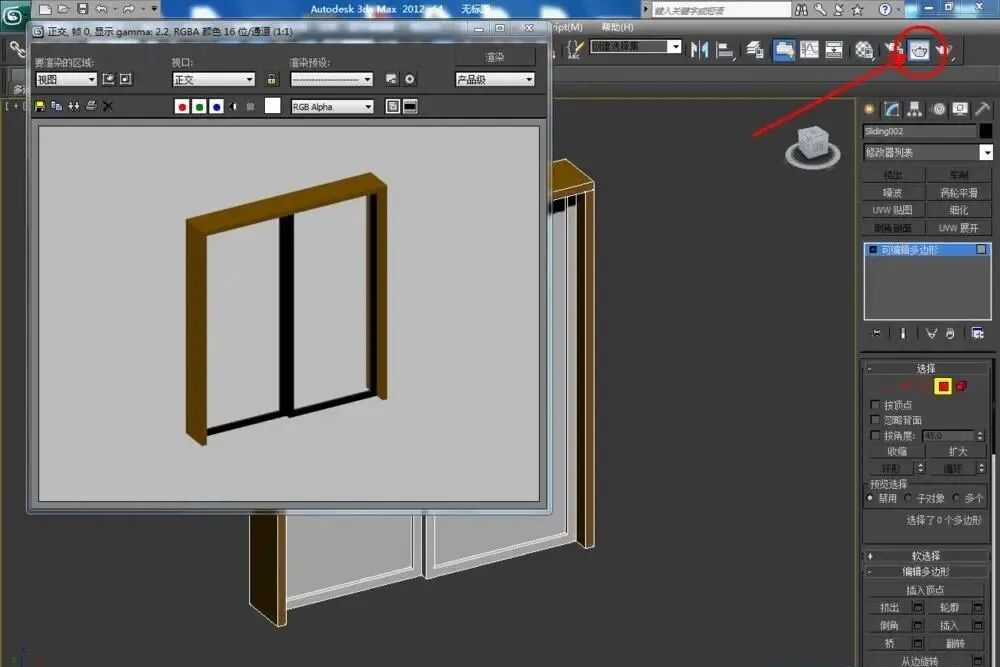
Task: Click the 渲染 button in render window
Action: 494,57
